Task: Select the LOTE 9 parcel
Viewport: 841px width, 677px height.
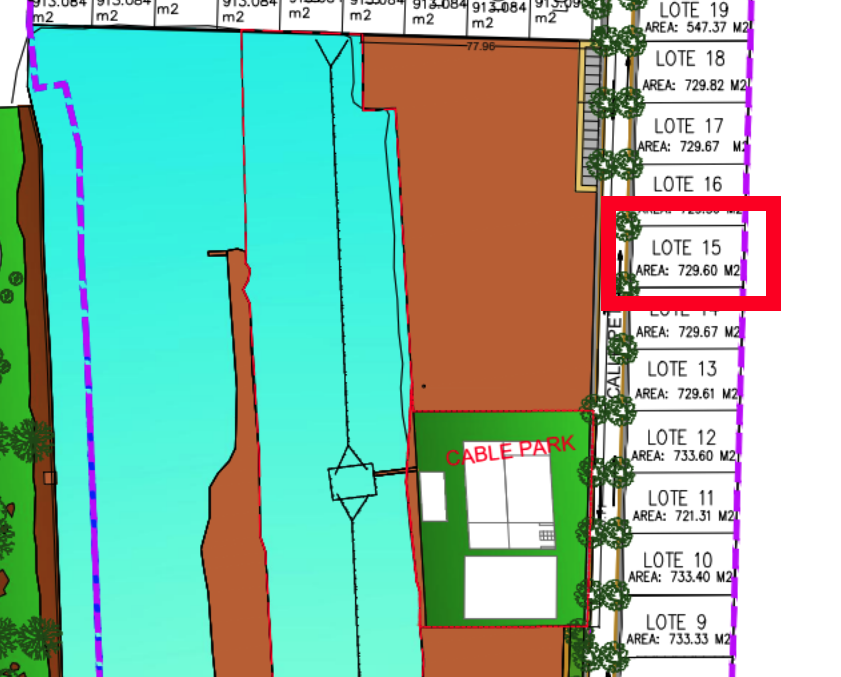Action: tap(677, 621)
